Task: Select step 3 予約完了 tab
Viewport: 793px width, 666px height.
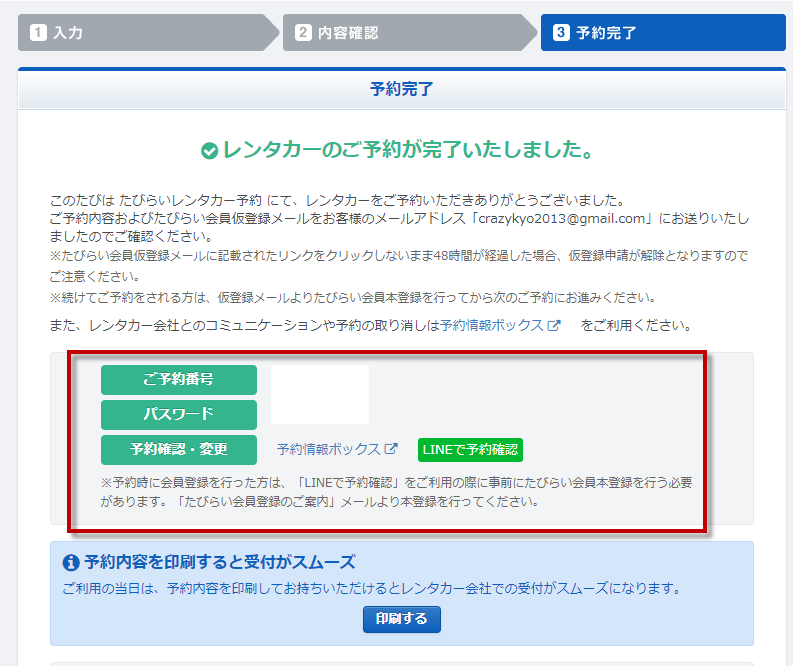Action: (x=663, y=33)
